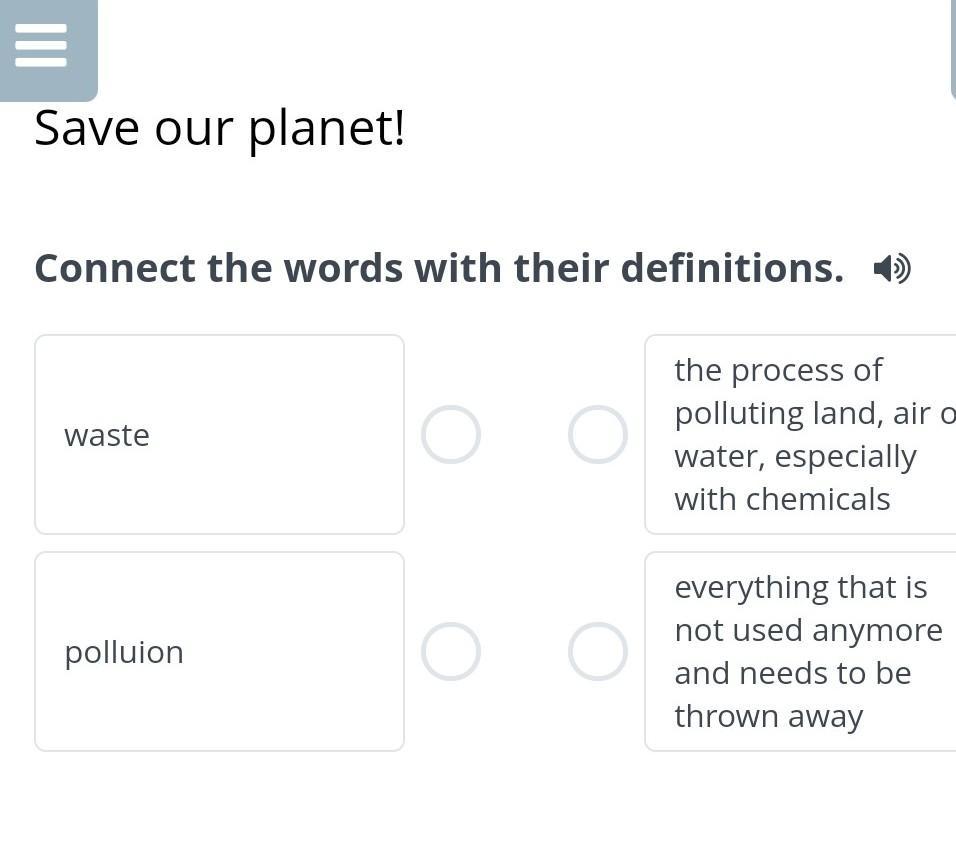Click the word "planet!" in the title
Screen dimensions: 956x849
pyautogui.click(x=326, y=128)
